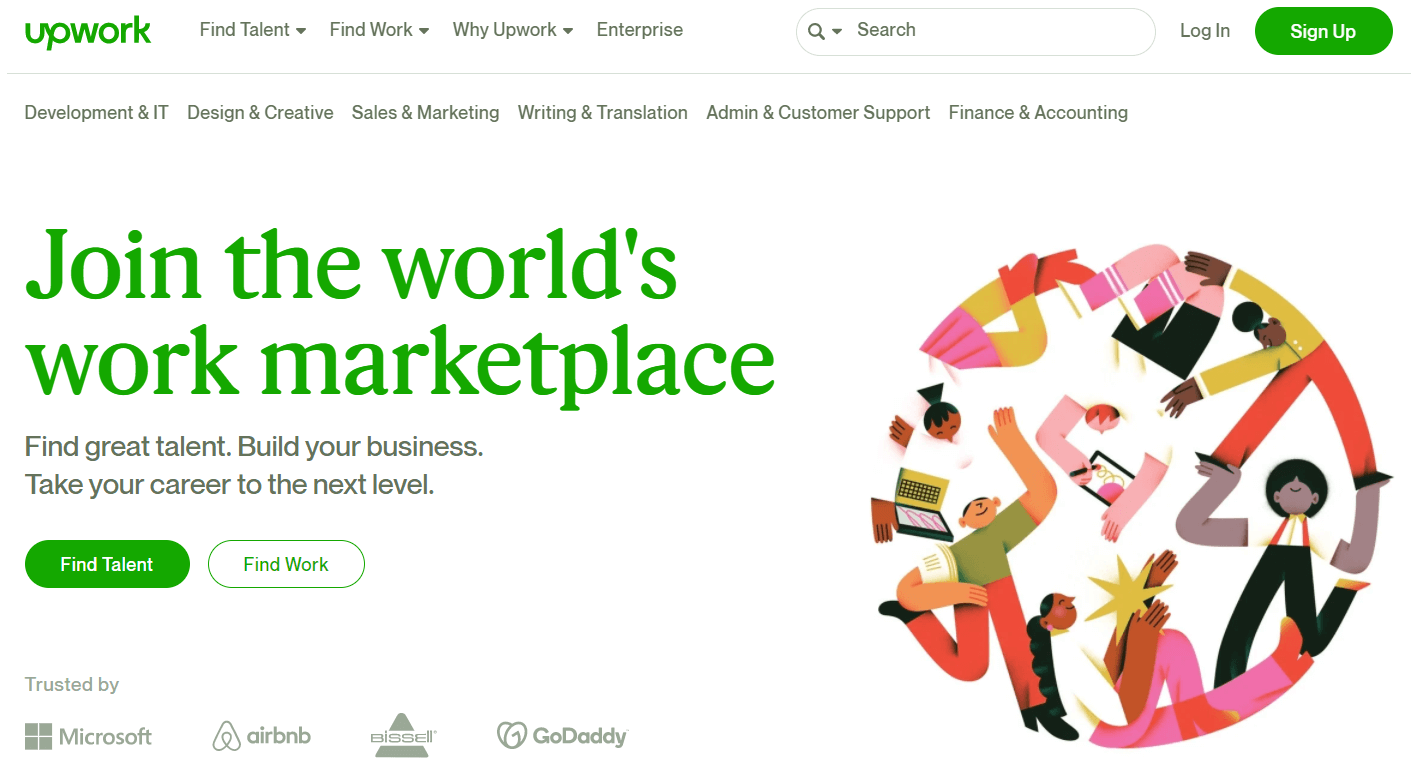
Task: Click the Bissell logo
Action: pos(403,735)
